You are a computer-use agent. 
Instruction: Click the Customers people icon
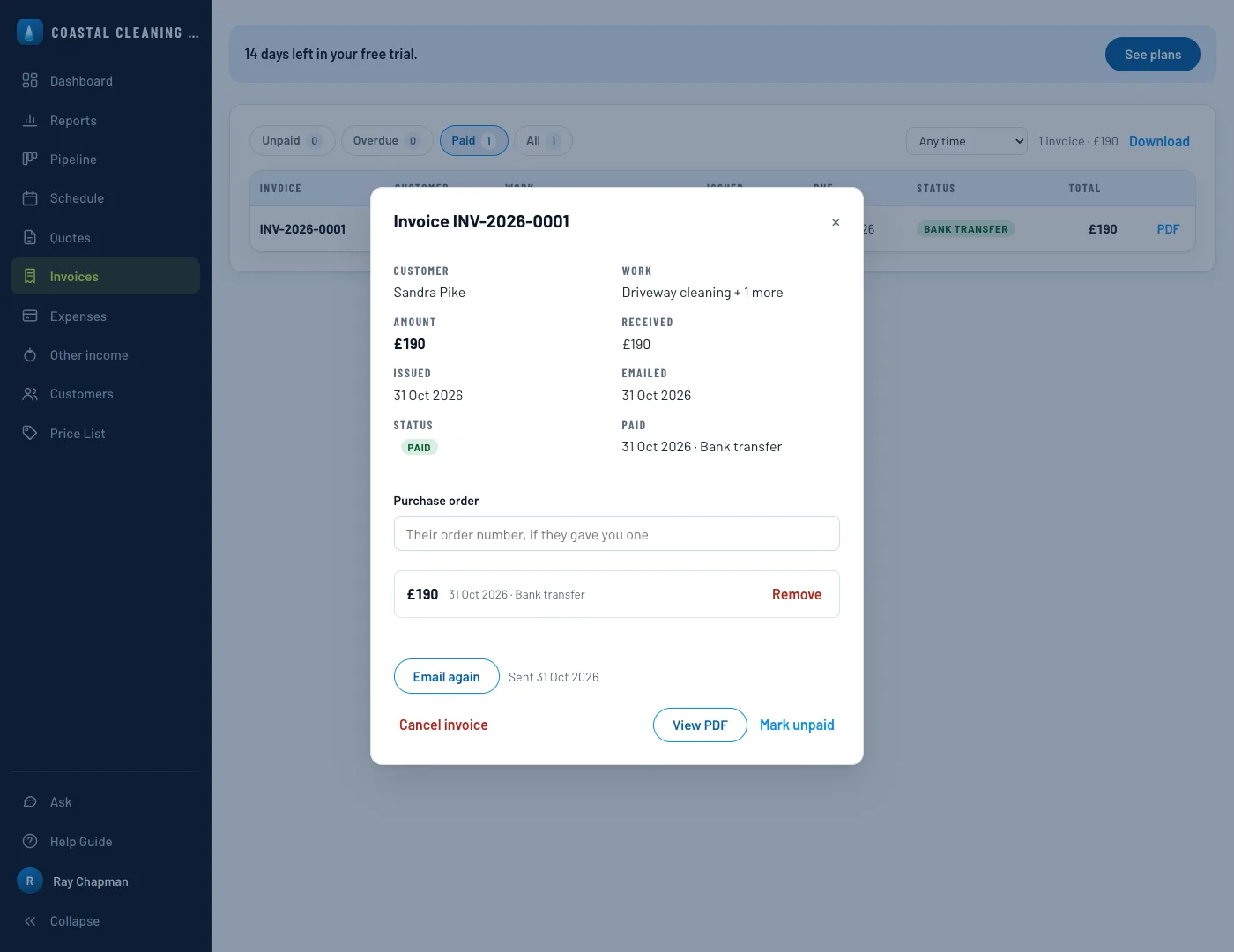pos(30,394)
